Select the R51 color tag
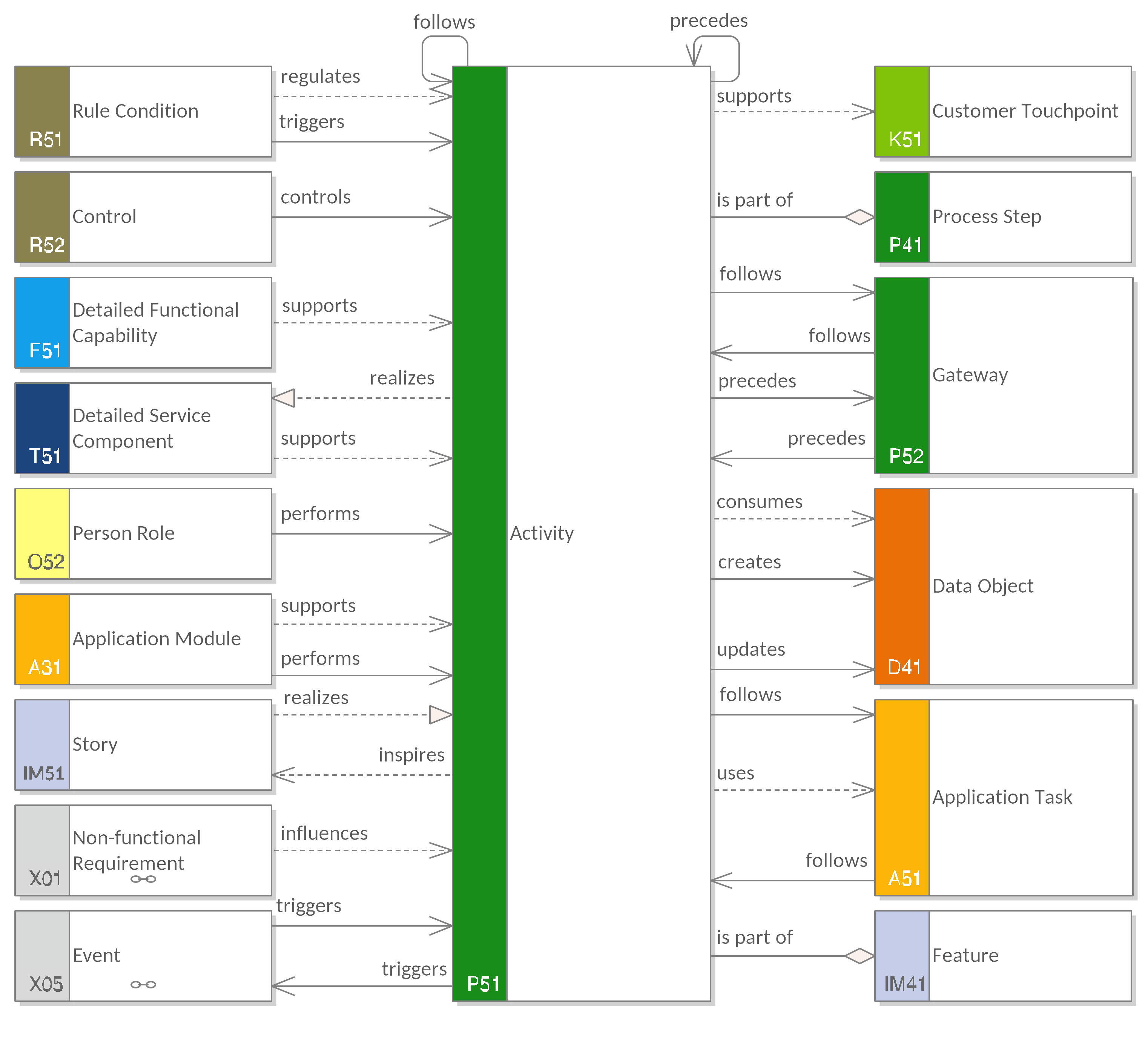This screenshot has width=1148, height=1051. (42, 112)
